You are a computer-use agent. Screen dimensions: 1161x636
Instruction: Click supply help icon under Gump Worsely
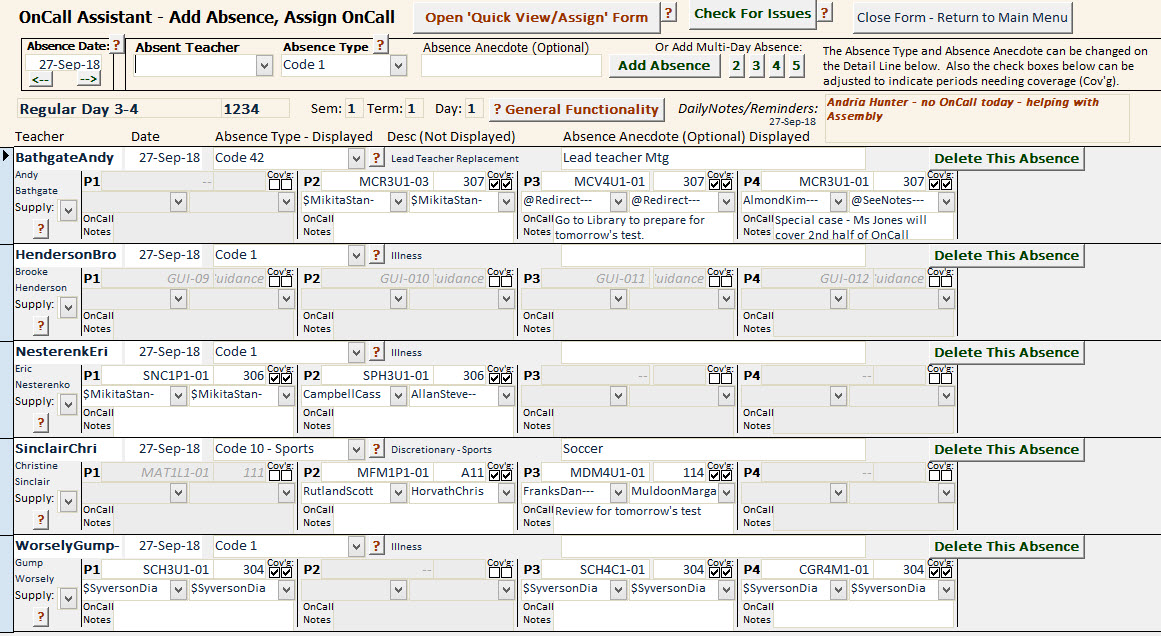(x=41, y=617)
